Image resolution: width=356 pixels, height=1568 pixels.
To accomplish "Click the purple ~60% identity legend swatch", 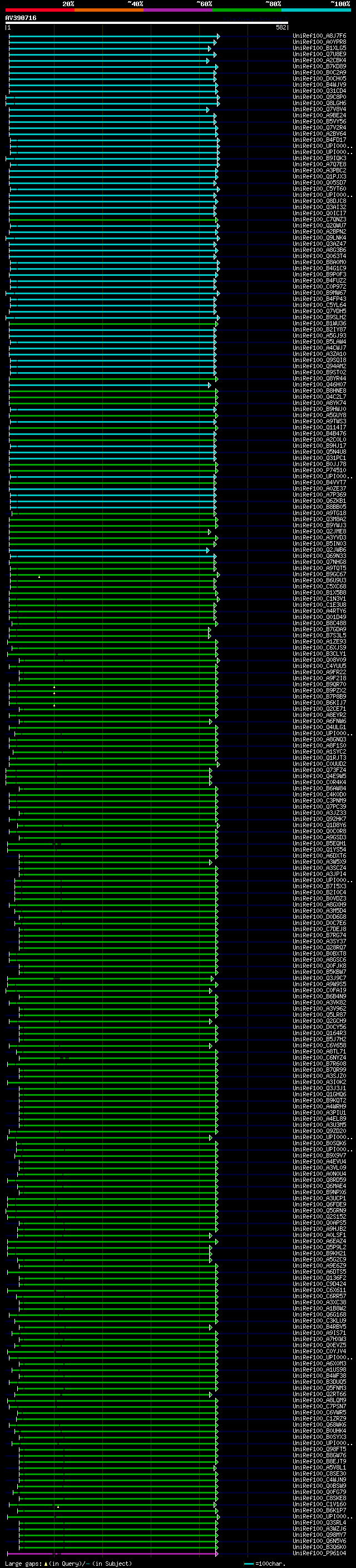I will [x=179, y=10].
